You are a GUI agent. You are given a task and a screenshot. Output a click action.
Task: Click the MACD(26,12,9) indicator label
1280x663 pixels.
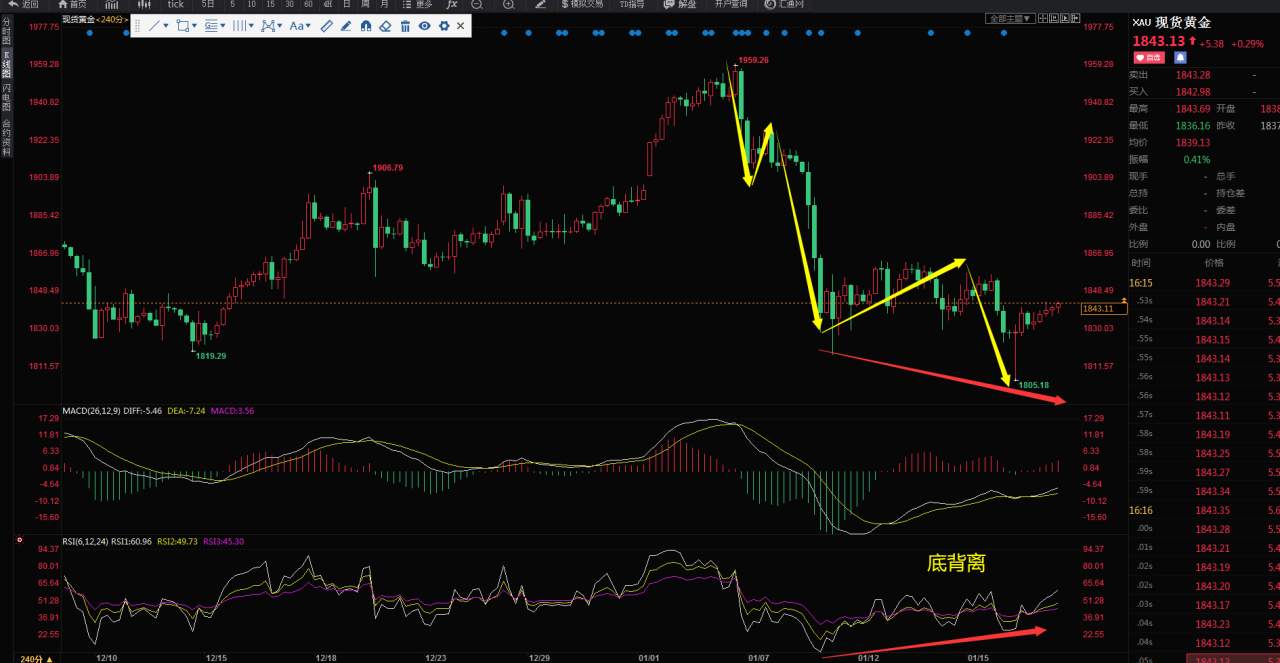coord(94,411)
